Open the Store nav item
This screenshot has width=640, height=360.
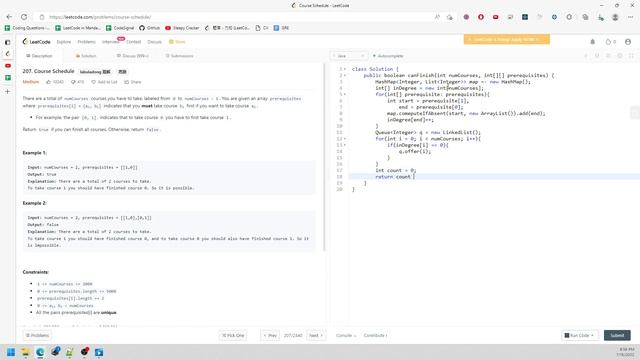(x=178, y=42)
